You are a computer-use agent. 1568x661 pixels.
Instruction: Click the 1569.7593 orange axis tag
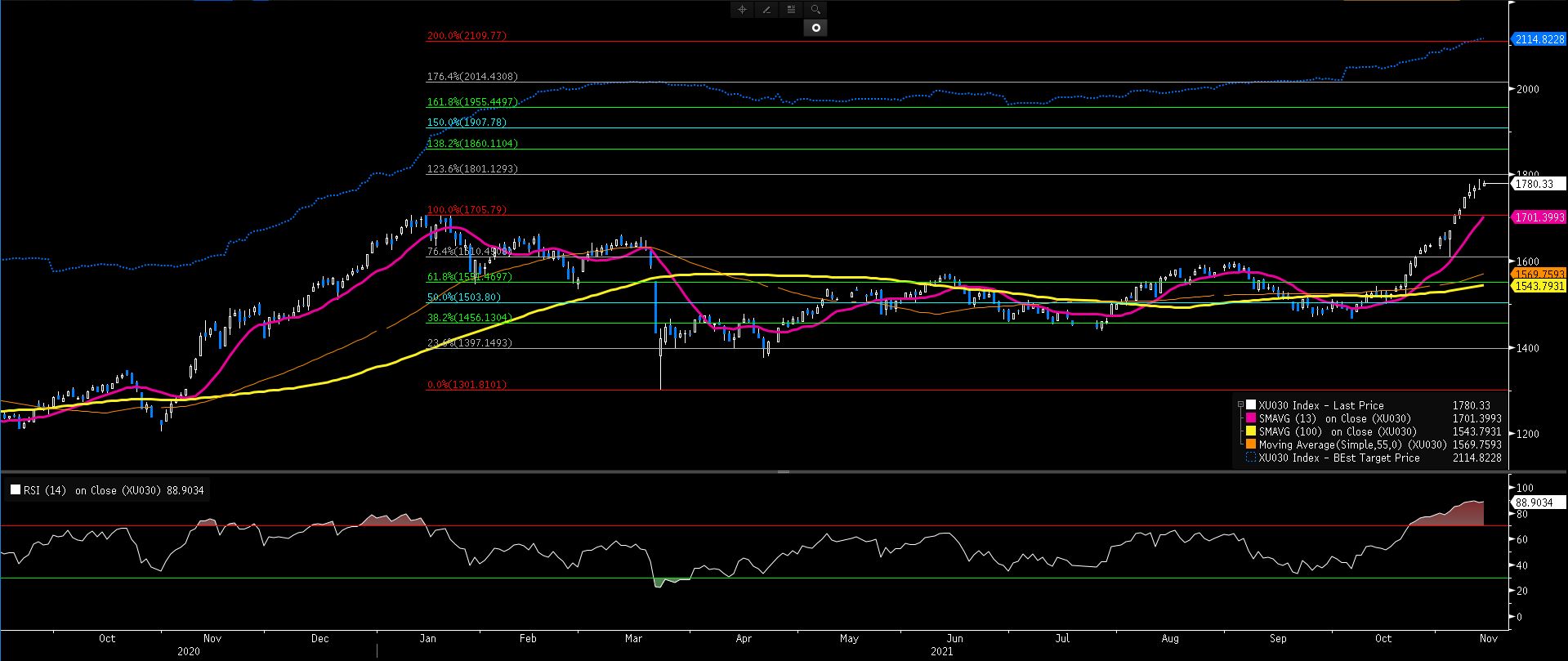1539,274
